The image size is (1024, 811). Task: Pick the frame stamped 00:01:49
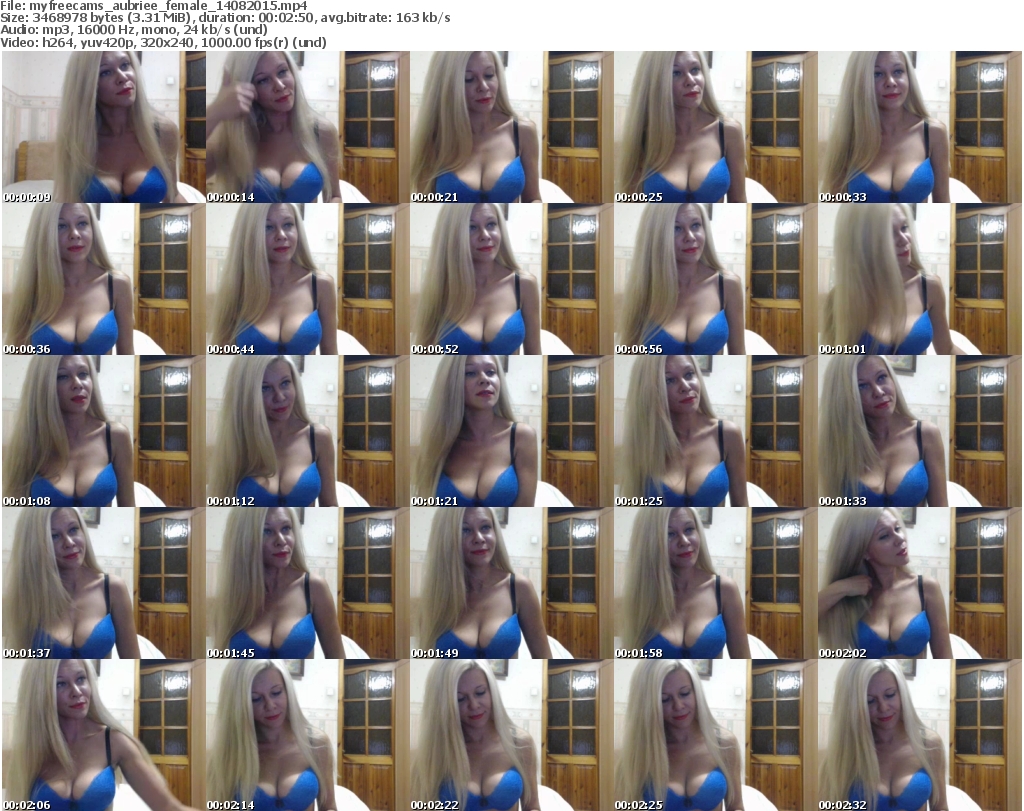tap(511, 582)
